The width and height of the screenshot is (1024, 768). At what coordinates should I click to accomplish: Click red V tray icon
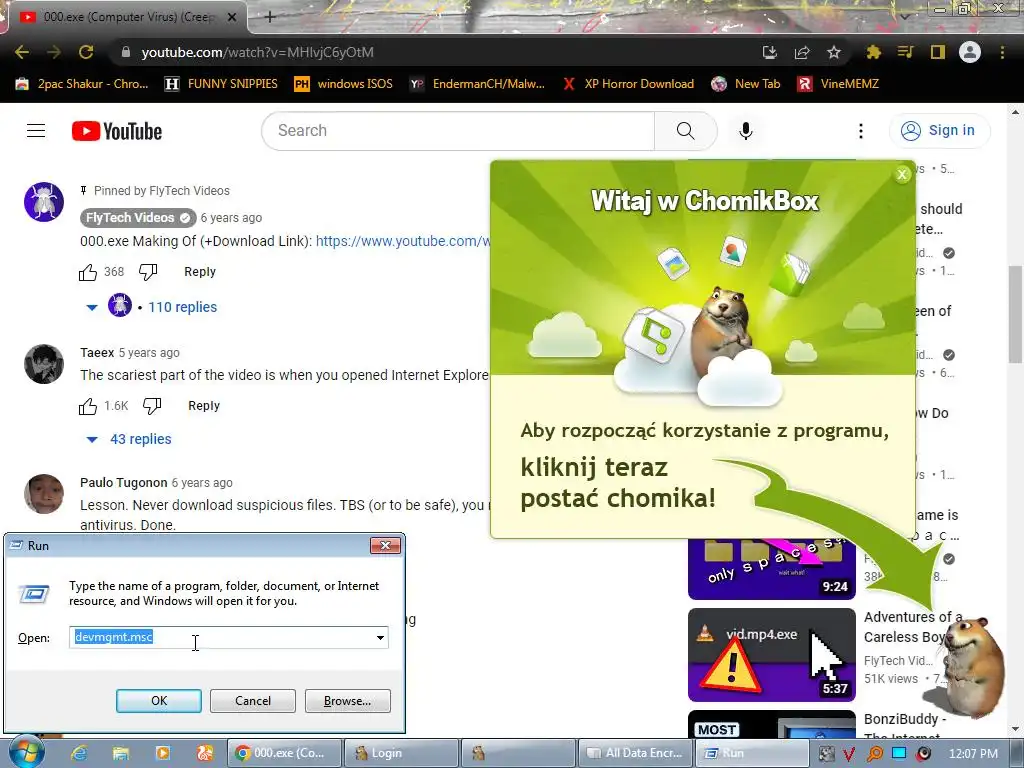coord(850,754)
